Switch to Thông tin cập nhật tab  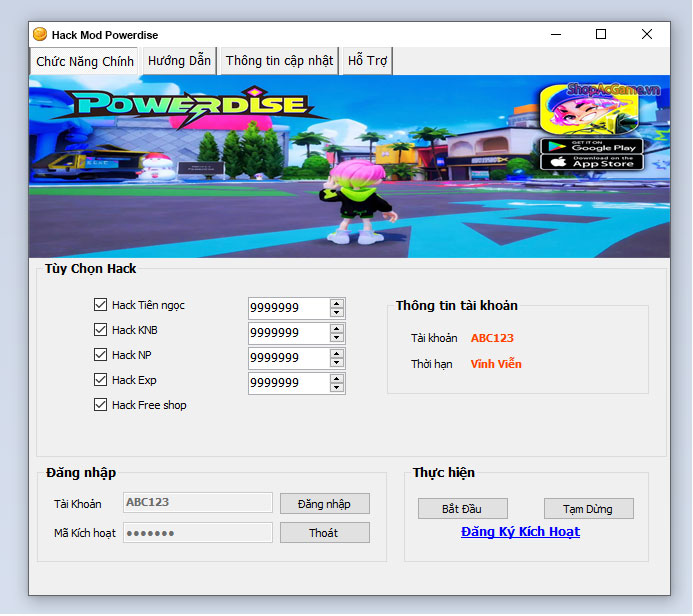279,61
